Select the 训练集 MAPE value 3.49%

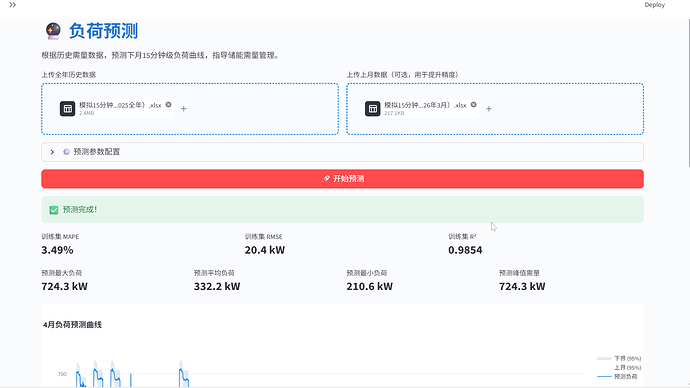(x=57, y=250)
